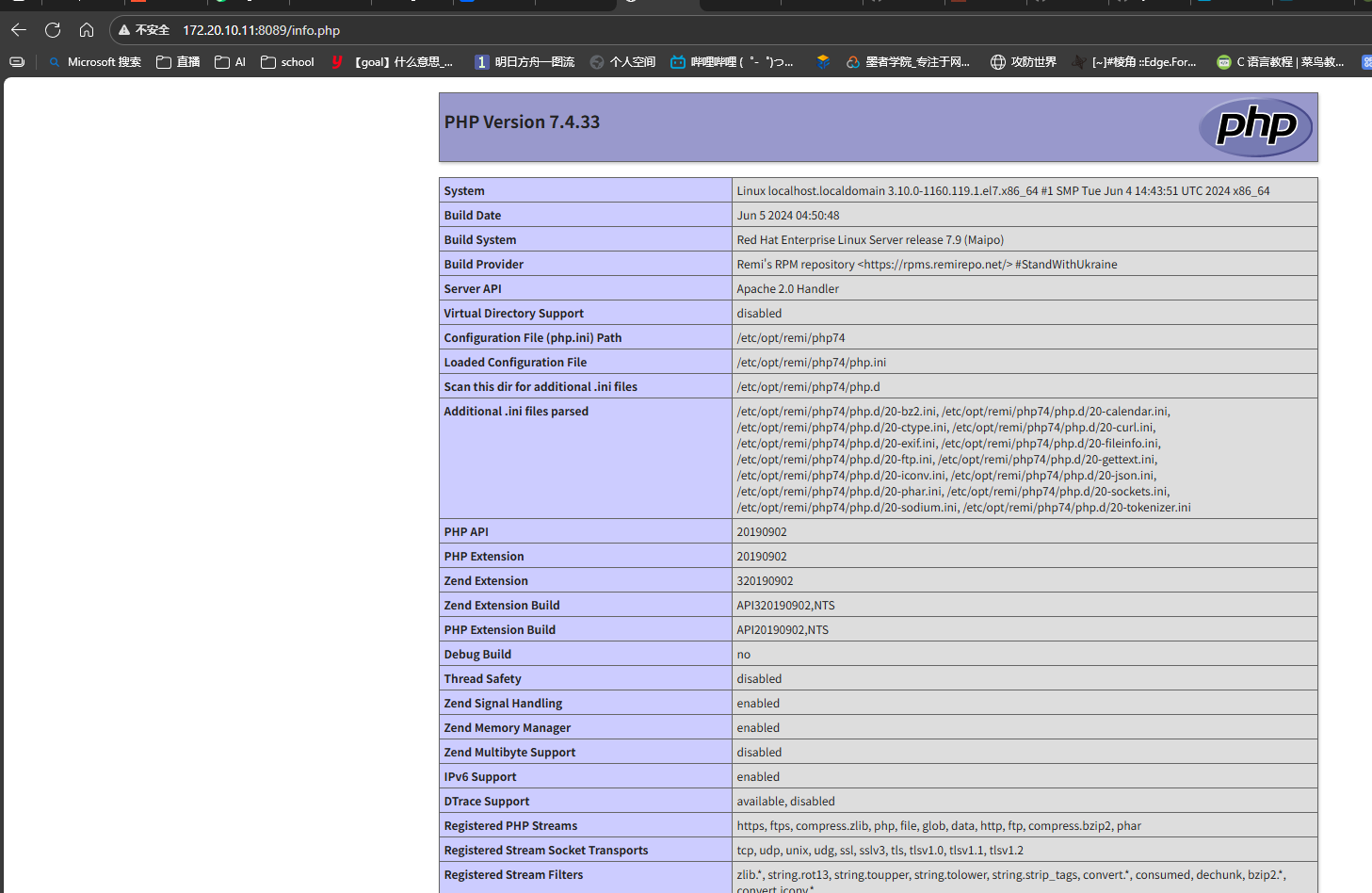The height and width of the screenshot is (893, 1372).
Task: Reload the info.php page
Action: (53, 30)
